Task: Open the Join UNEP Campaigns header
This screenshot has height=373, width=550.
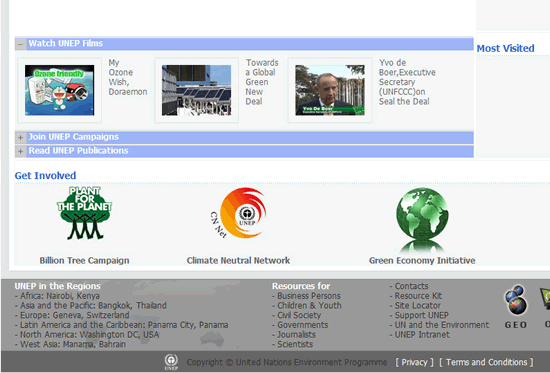Action: 73,137
